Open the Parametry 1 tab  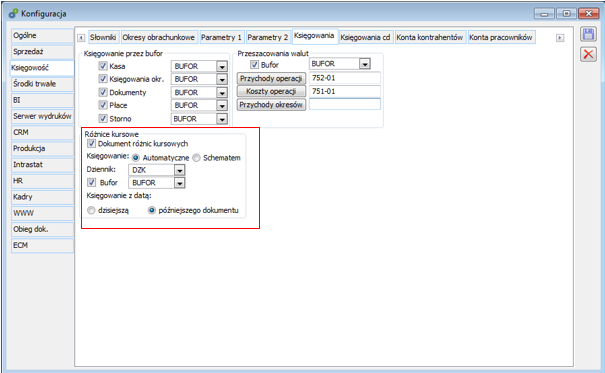[221, 37]
